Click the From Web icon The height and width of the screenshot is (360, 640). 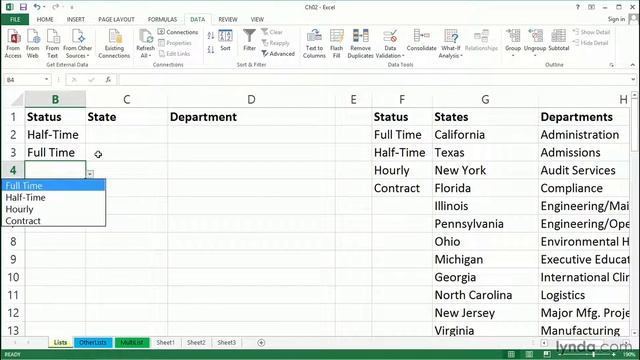tap(33, 43)
